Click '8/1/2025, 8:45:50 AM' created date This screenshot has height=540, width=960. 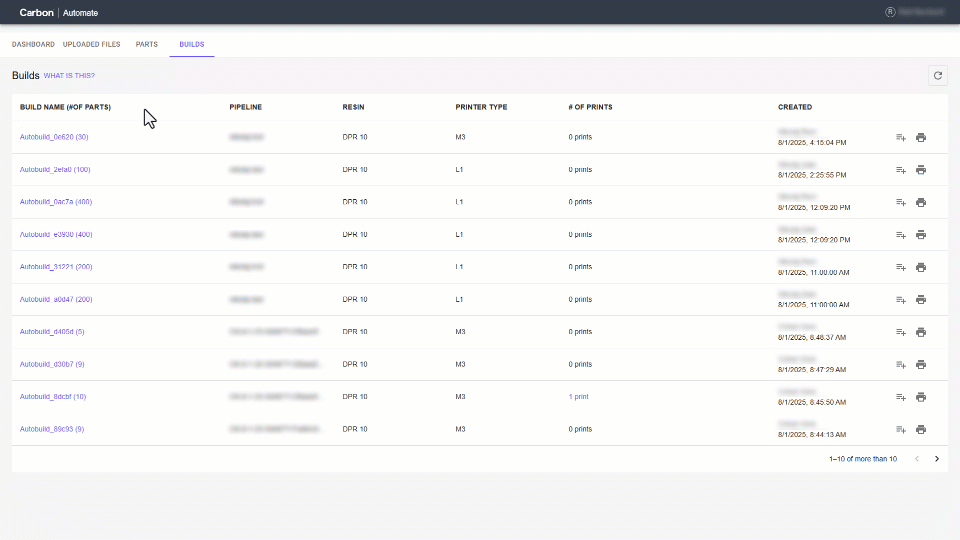[x=812, y=402]
